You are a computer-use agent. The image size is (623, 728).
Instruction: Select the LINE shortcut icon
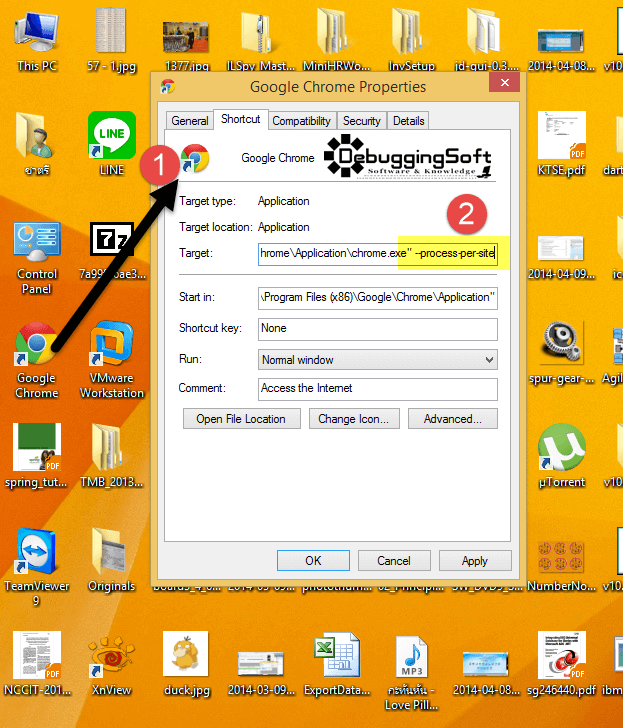point(111,135)
